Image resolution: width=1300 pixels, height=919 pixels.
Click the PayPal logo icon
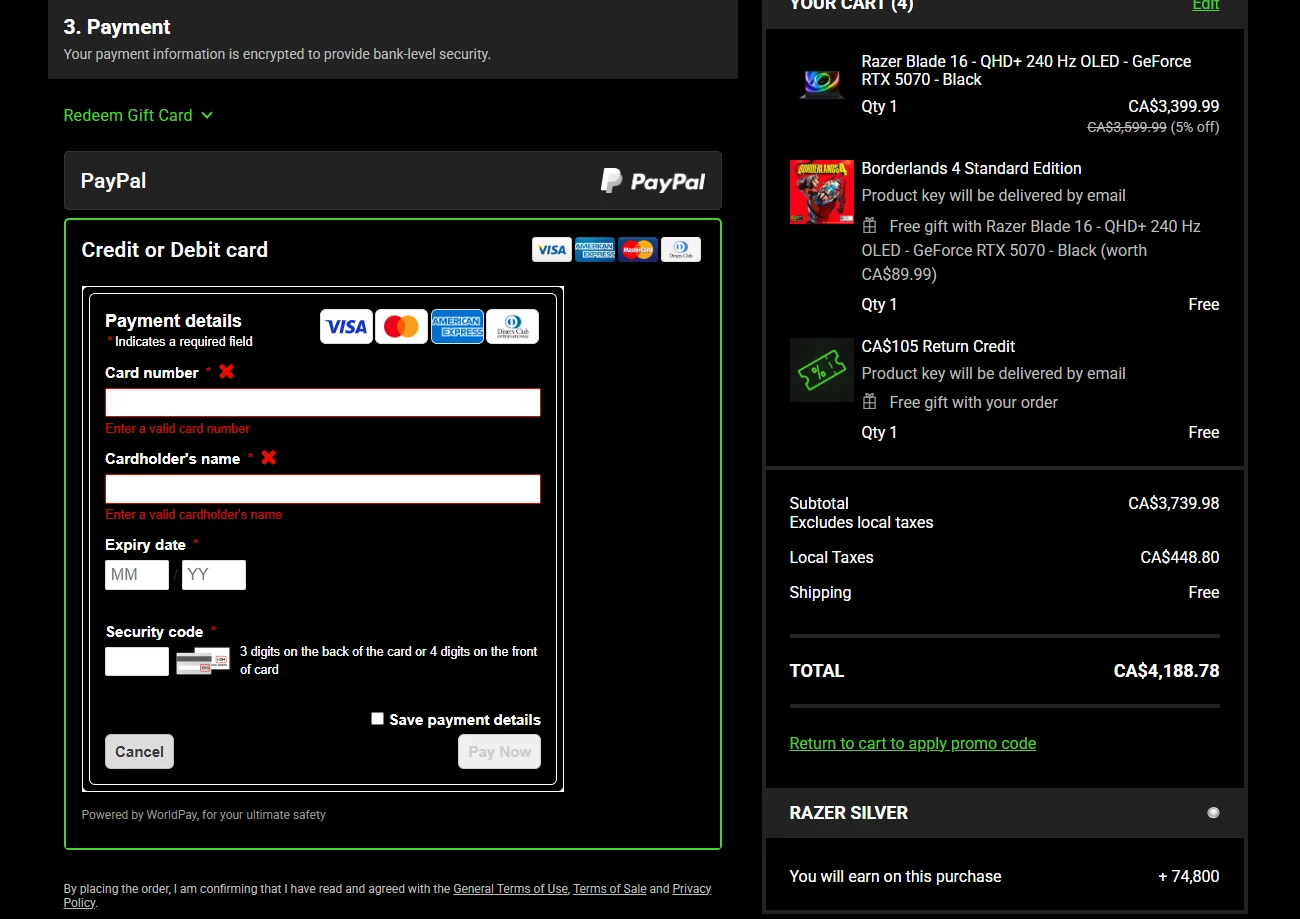tap(652, 181)
